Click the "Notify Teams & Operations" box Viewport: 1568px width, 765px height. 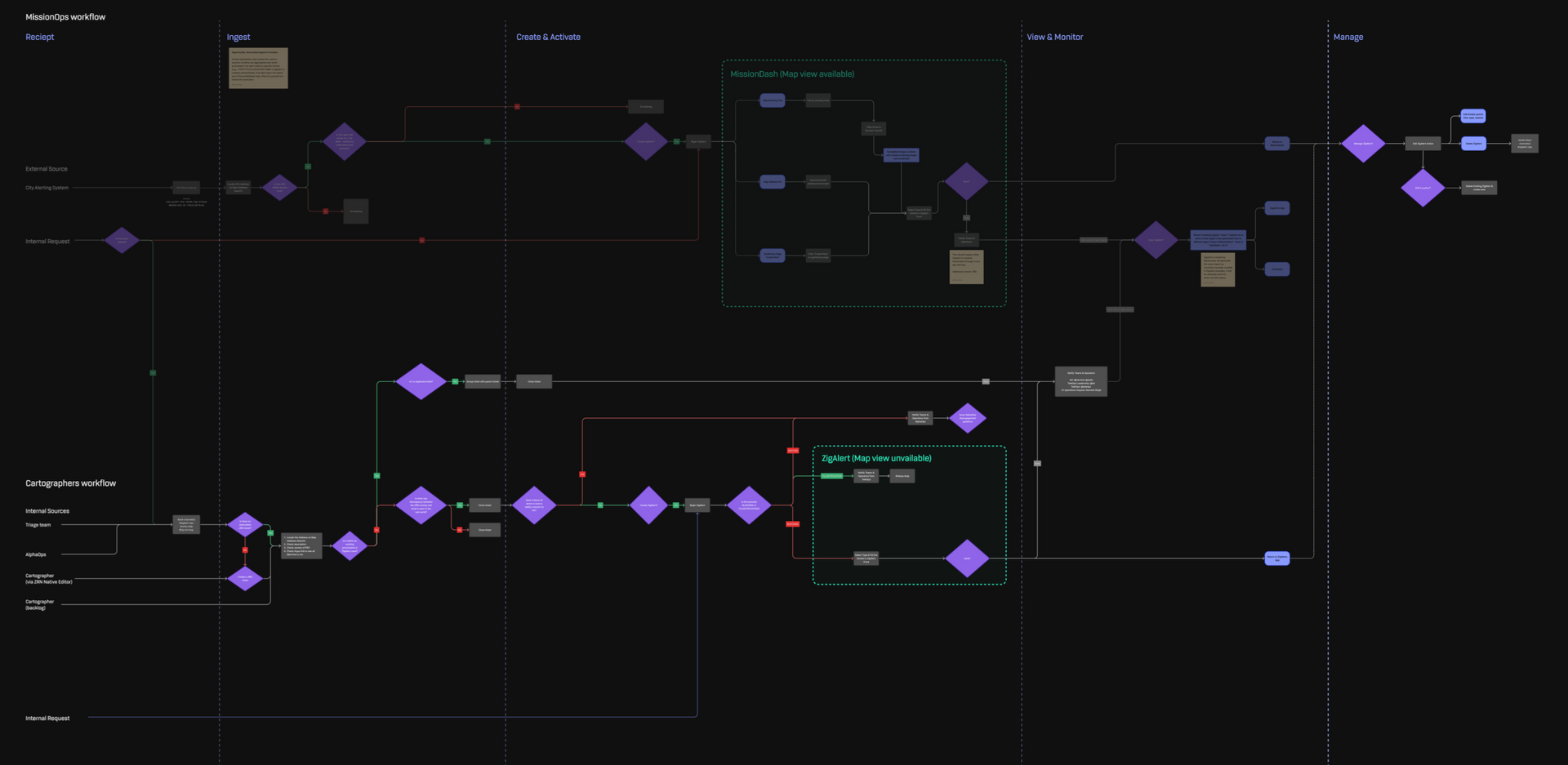tap(967, 239)
